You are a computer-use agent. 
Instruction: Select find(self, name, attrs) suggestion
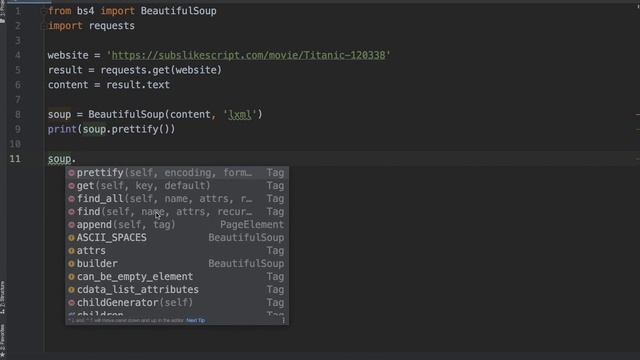[x=177, y=212]
